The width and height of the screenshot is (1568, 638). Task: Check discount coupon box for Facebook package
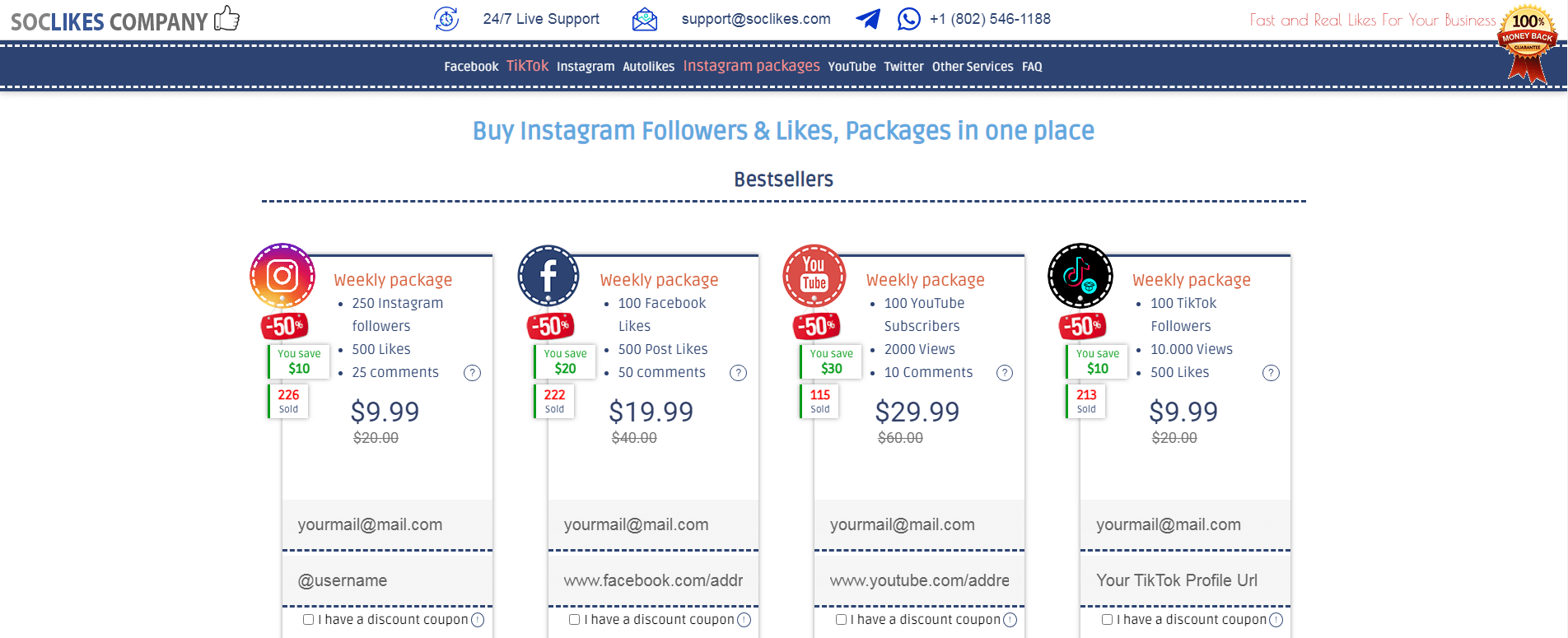(574, 619)
